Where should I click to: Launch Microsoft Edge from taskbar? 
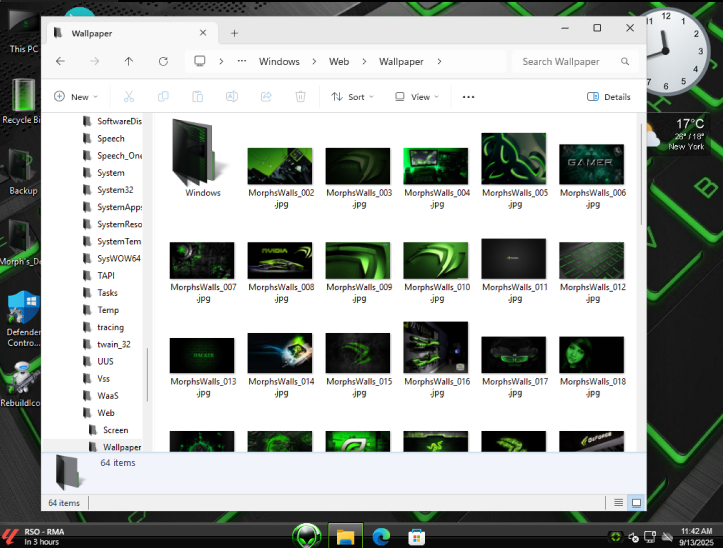[x=381, y=536]
